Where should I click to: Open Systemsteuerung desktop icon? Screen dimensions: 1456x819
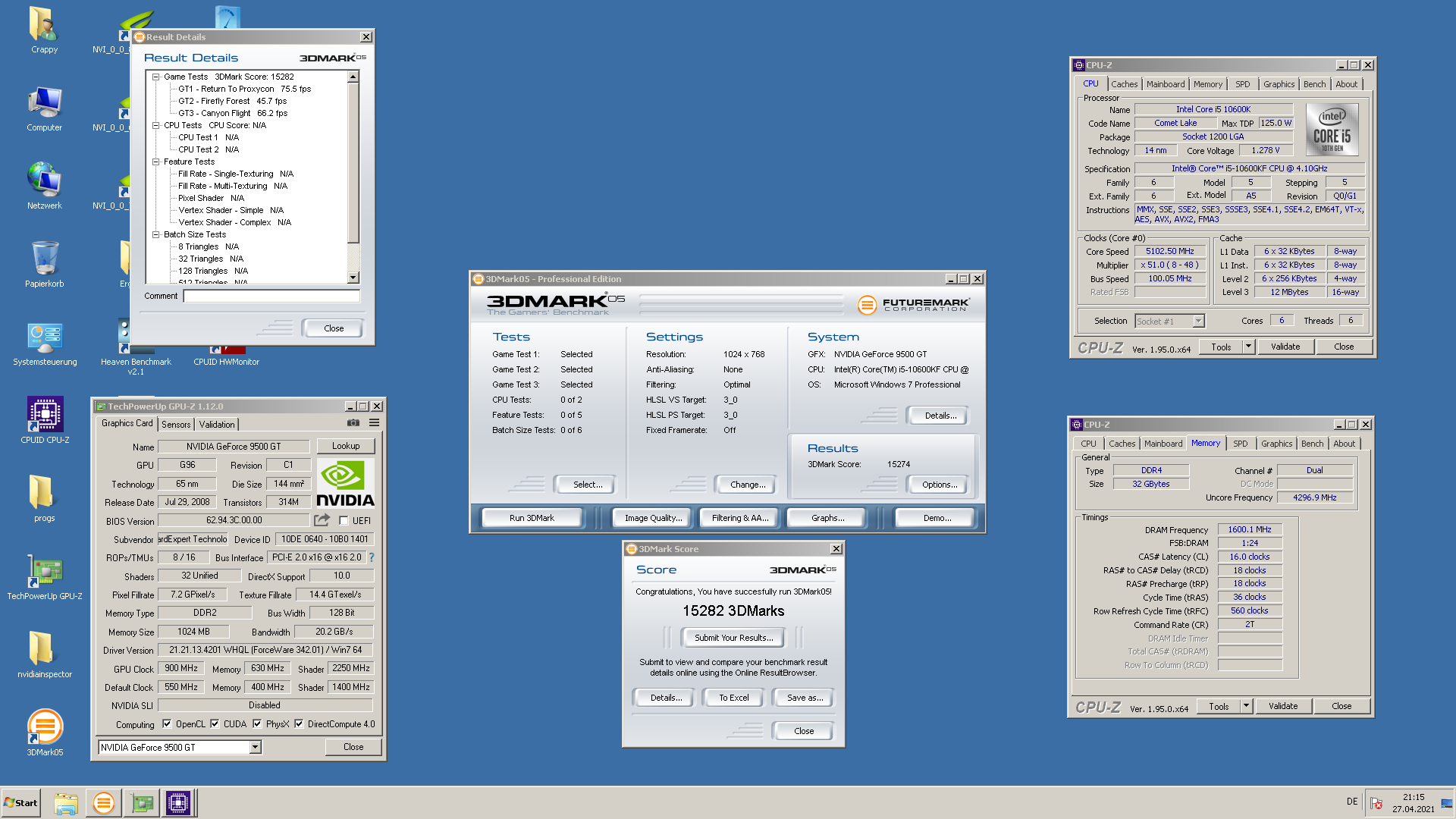pyautogui.click(x=45, y=343)
